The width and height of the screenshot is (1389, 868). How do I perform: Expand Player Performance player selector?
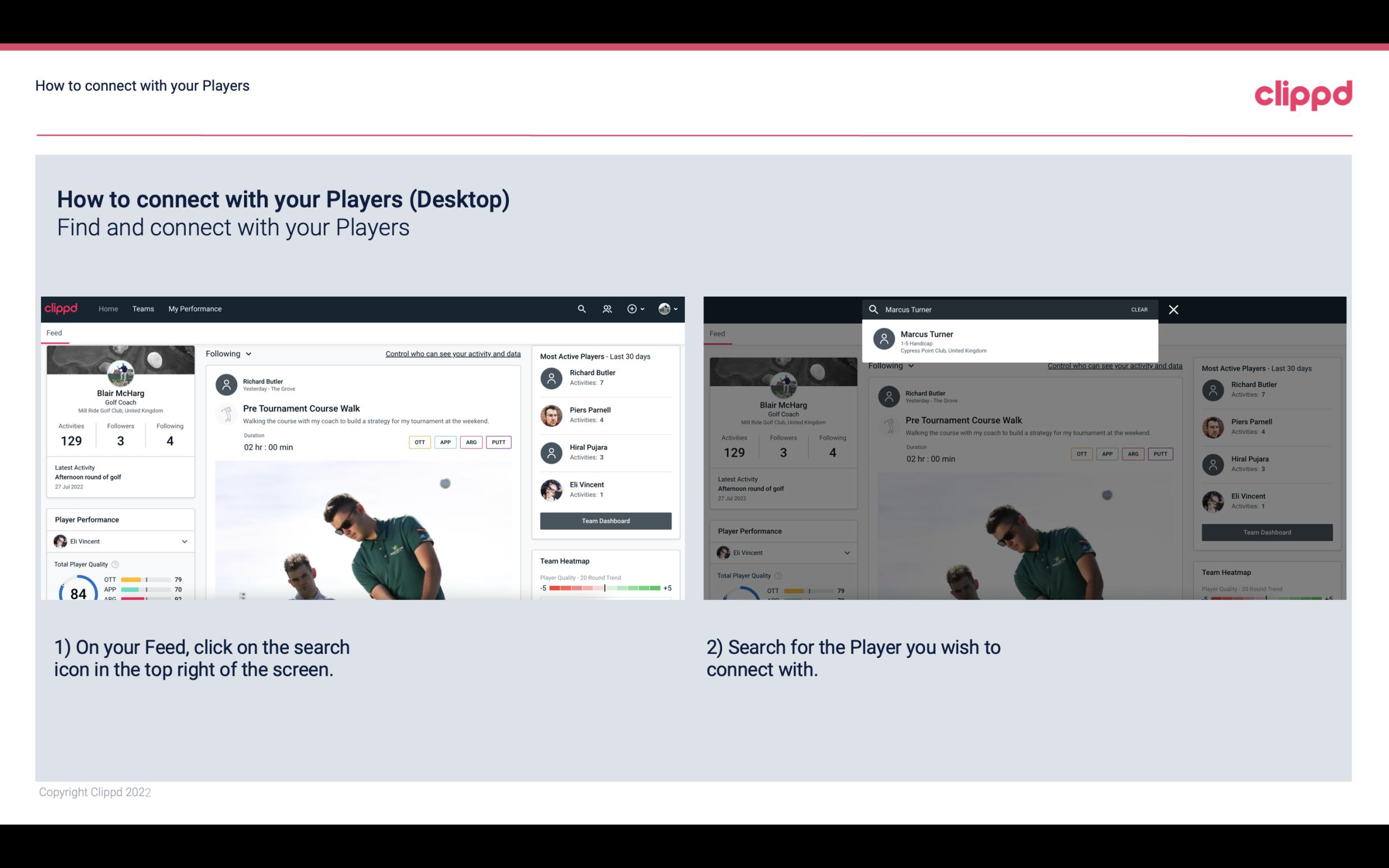pos(184,541)
